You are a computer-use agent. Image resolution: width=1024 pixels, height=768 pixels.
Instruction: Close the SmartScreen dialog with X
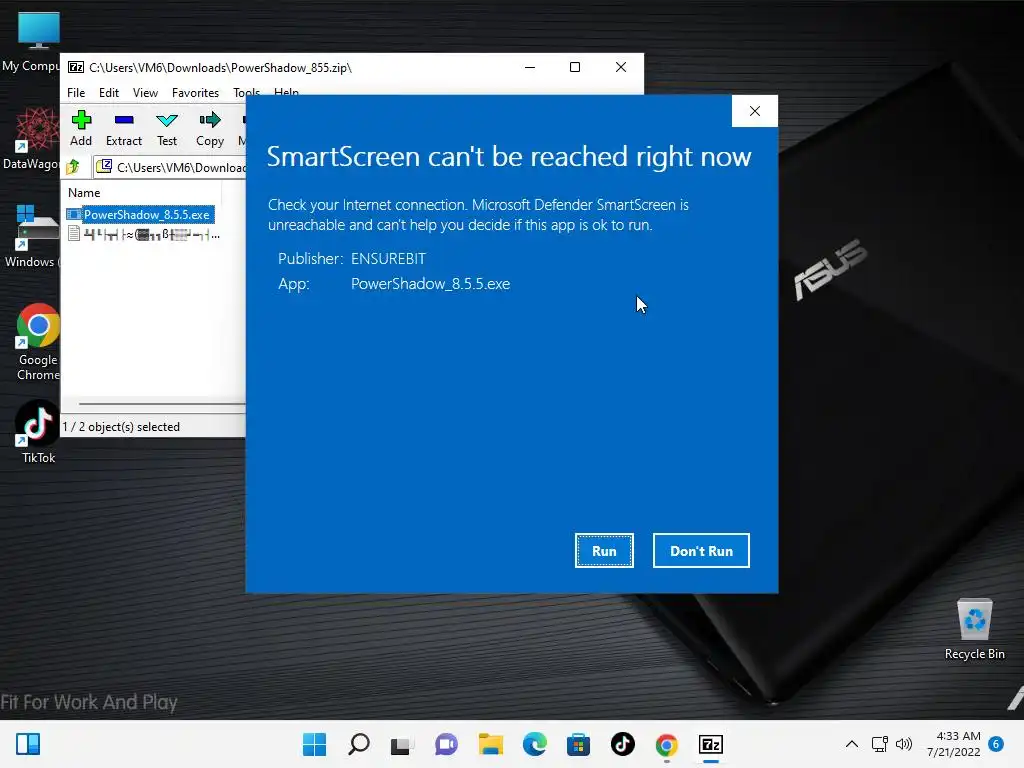(x=755, y=111)
